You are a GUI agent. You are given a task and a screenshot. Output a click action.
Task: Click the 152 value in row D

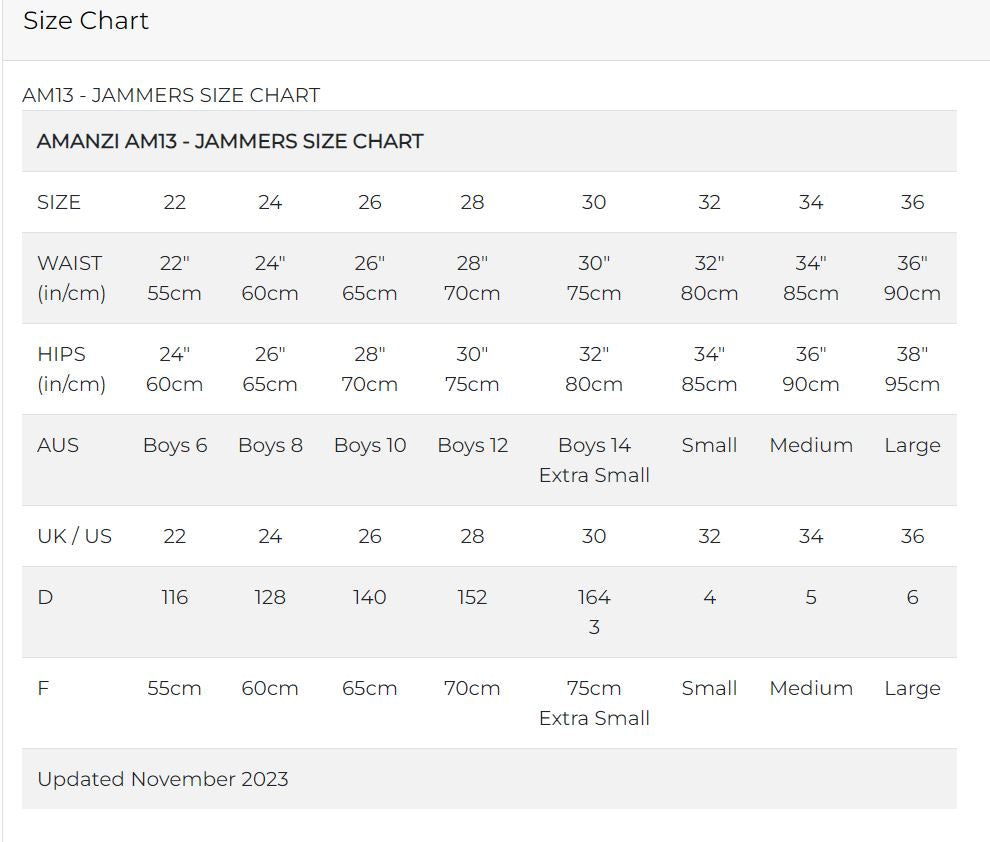472,597
